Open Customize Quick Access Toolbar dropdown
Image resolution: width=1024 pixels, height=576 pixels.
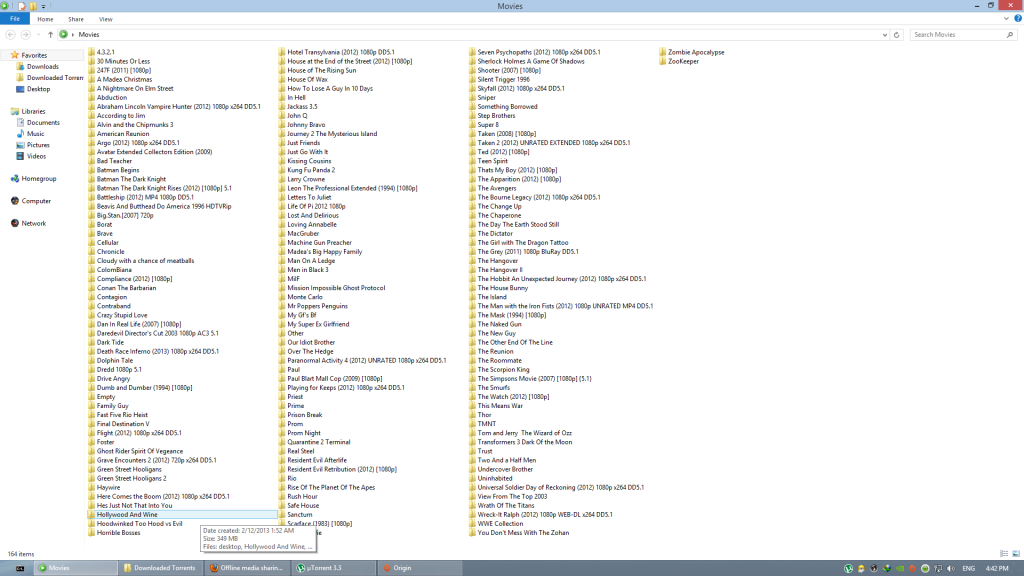pos(44,6)
